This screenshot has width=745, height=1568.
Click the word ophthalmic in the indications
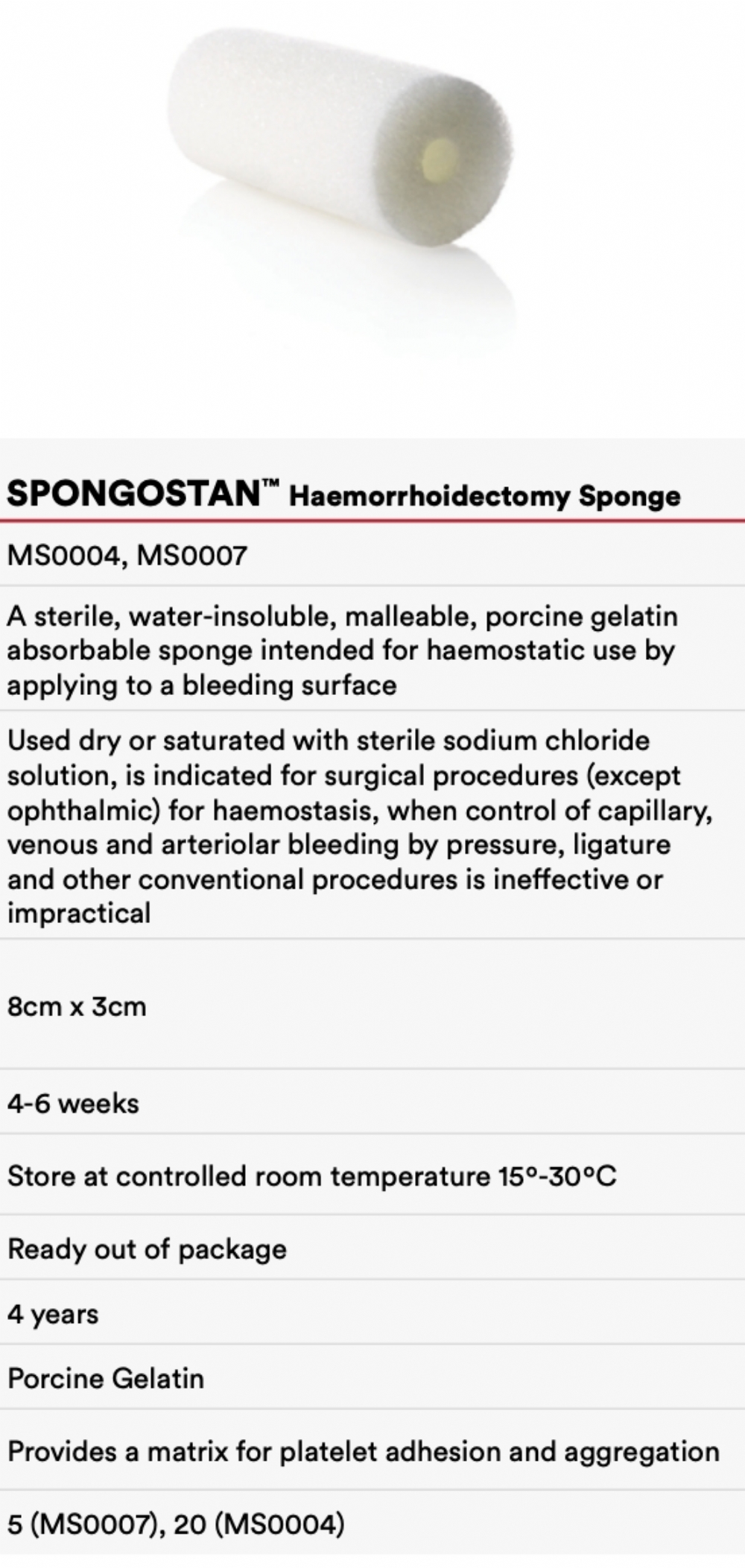pos(83,810)
